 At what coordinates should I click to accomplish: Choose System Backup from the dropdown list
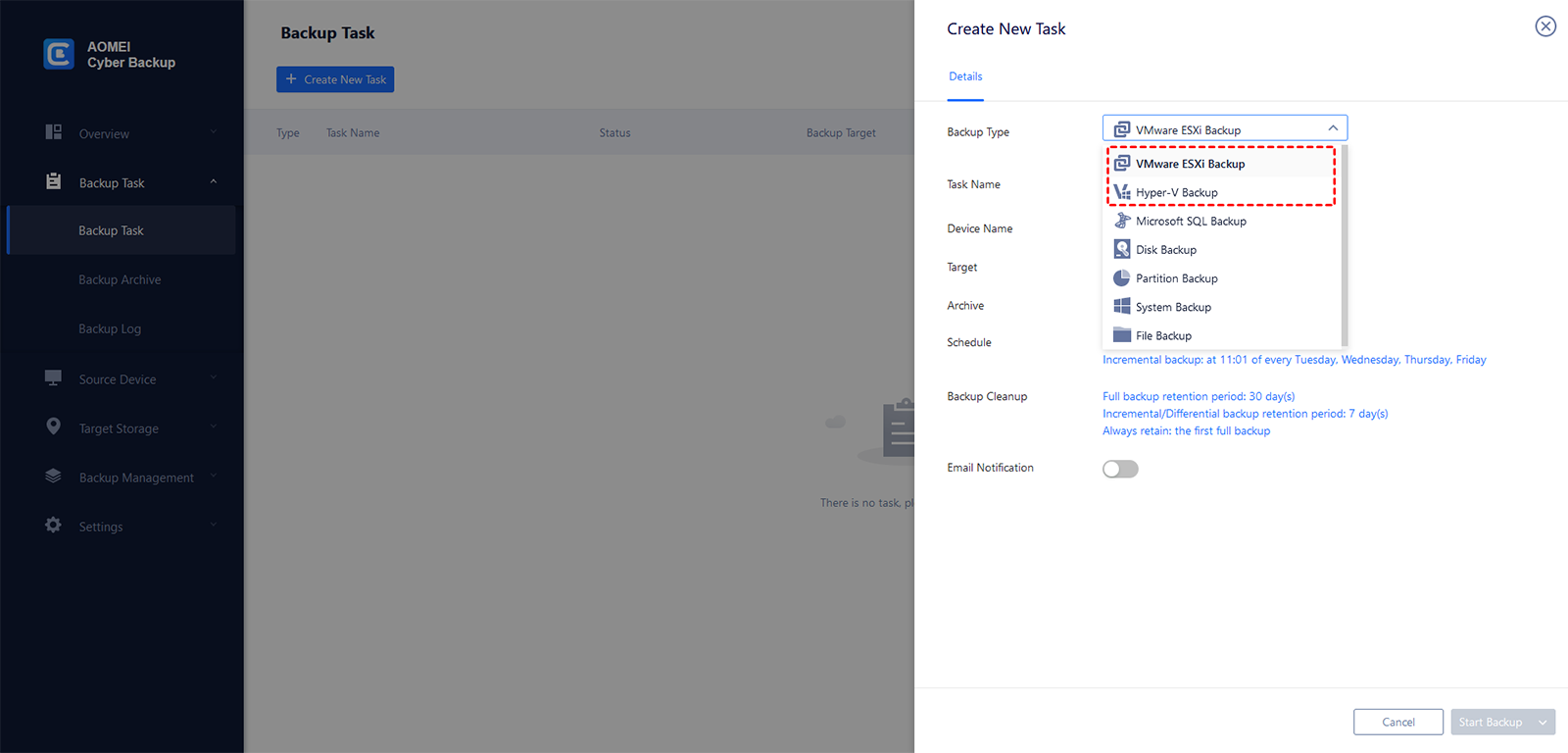tap(1173, 308)
